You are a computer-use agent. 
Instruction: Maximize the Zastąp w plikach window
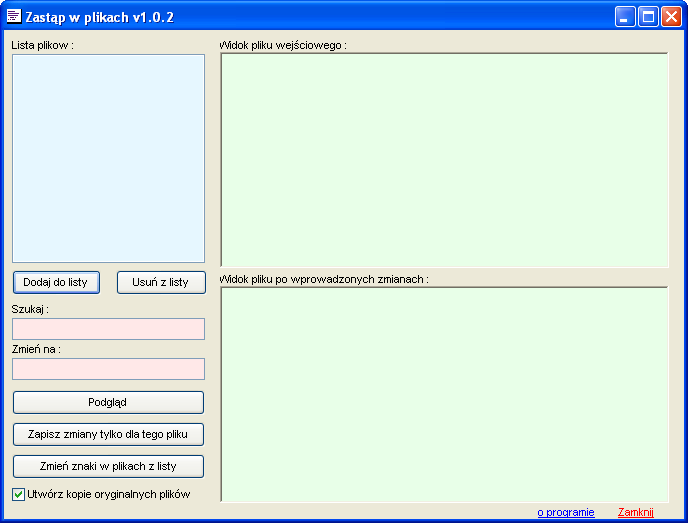648,16
